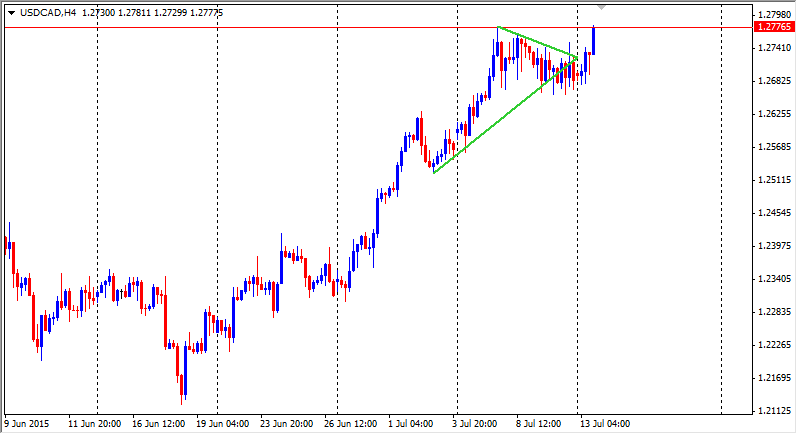The image size is (797, 434).
Task: Select the 1.27410 price scale label
Action: point(774,47)
